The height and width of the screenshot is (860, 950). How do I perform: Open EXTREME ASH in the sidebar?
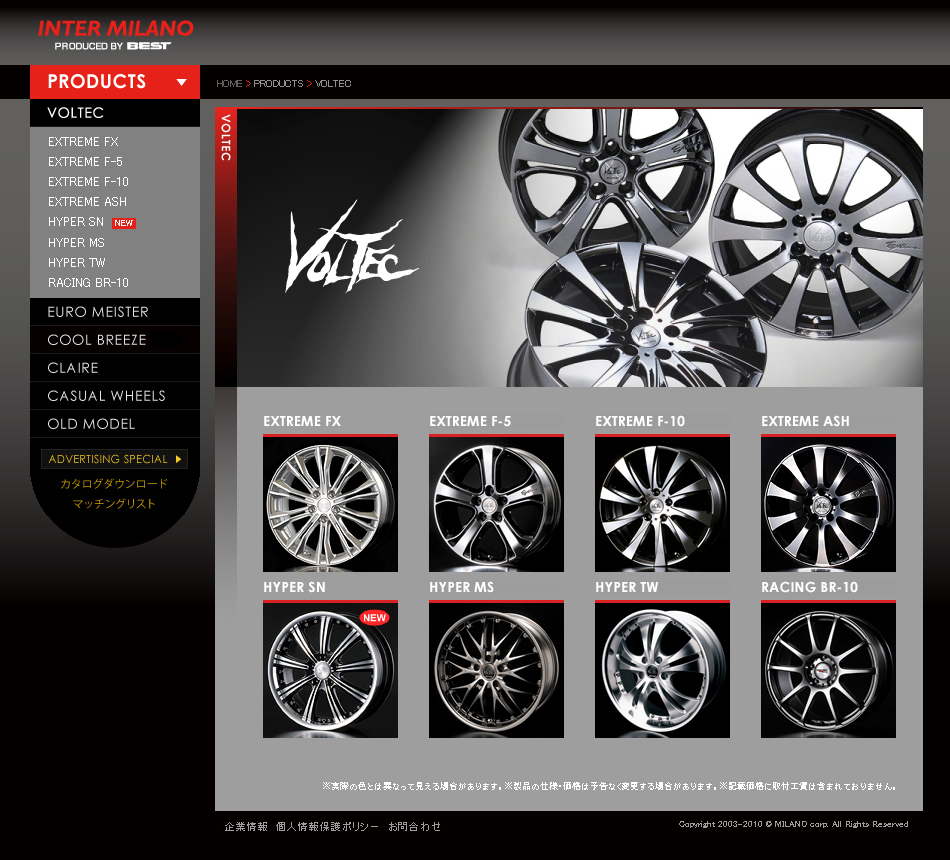coord(87,202)
